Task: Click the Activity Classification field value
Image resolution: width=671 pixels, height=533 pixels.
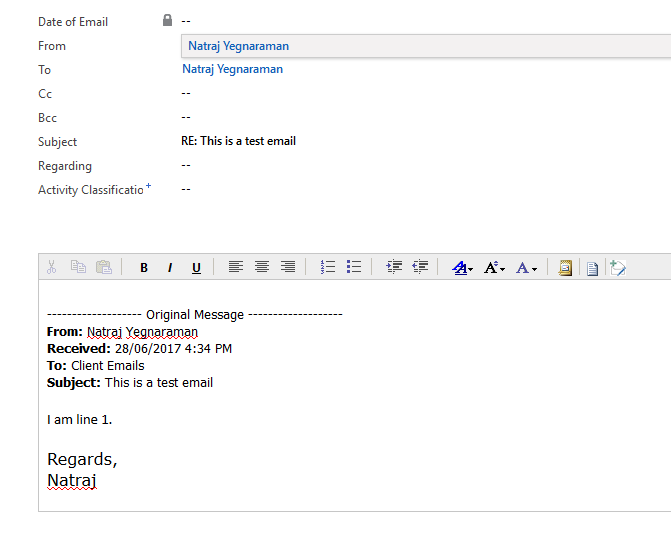Action: click(186, 189)
